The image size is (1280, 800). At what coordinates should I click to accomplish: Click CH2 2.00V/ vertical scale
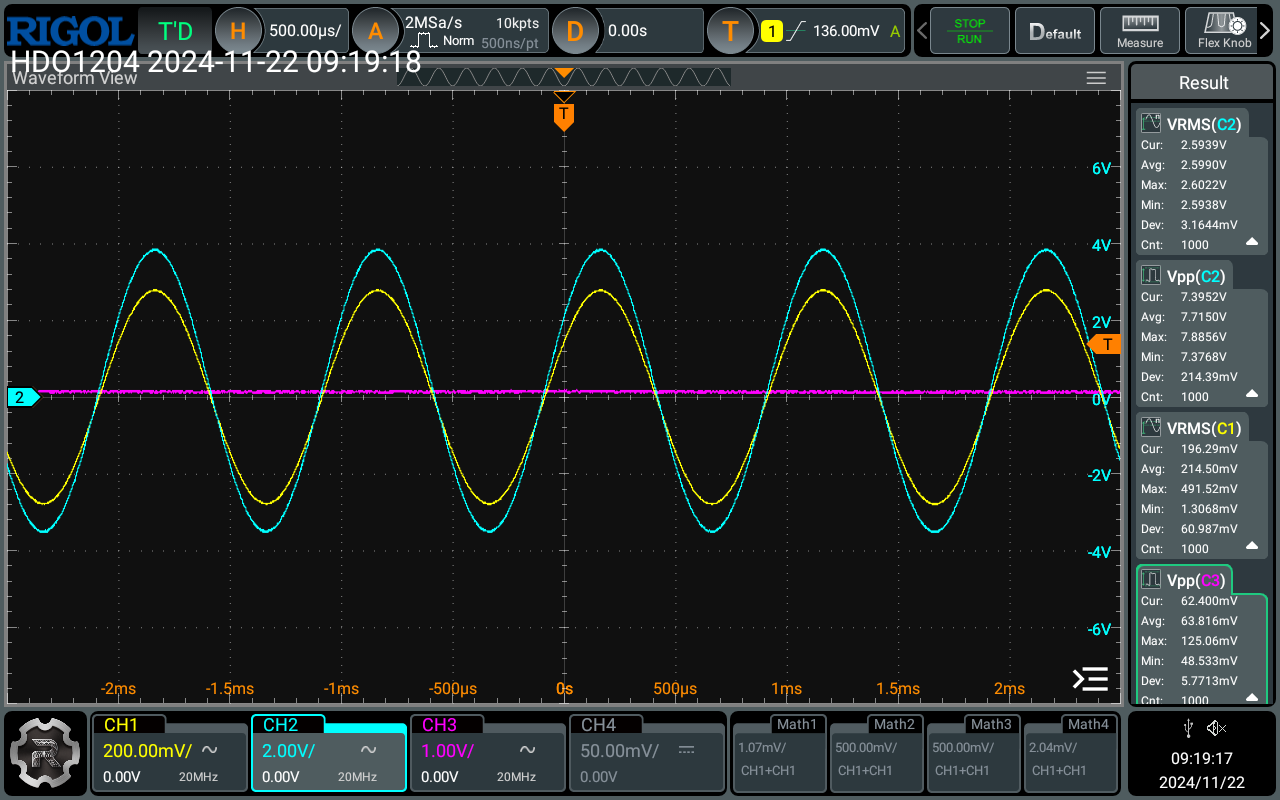point(288,750)
